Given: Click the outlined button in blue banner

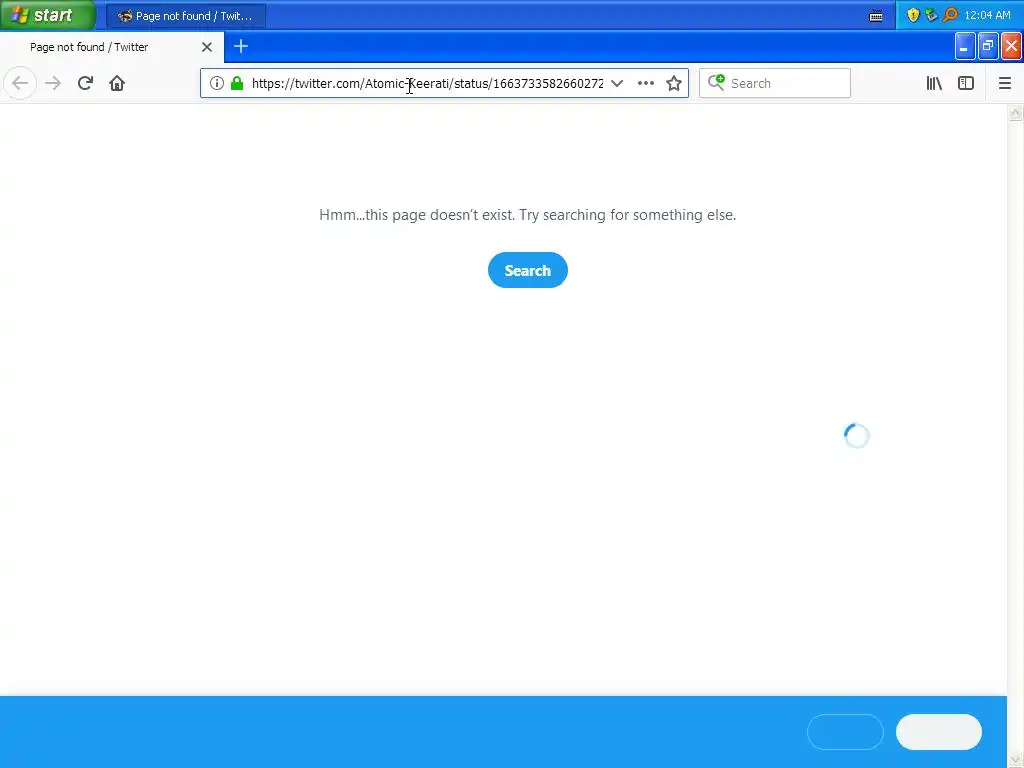Looking at the screenshot, I should pyautogui.click(x=845, y=731).
